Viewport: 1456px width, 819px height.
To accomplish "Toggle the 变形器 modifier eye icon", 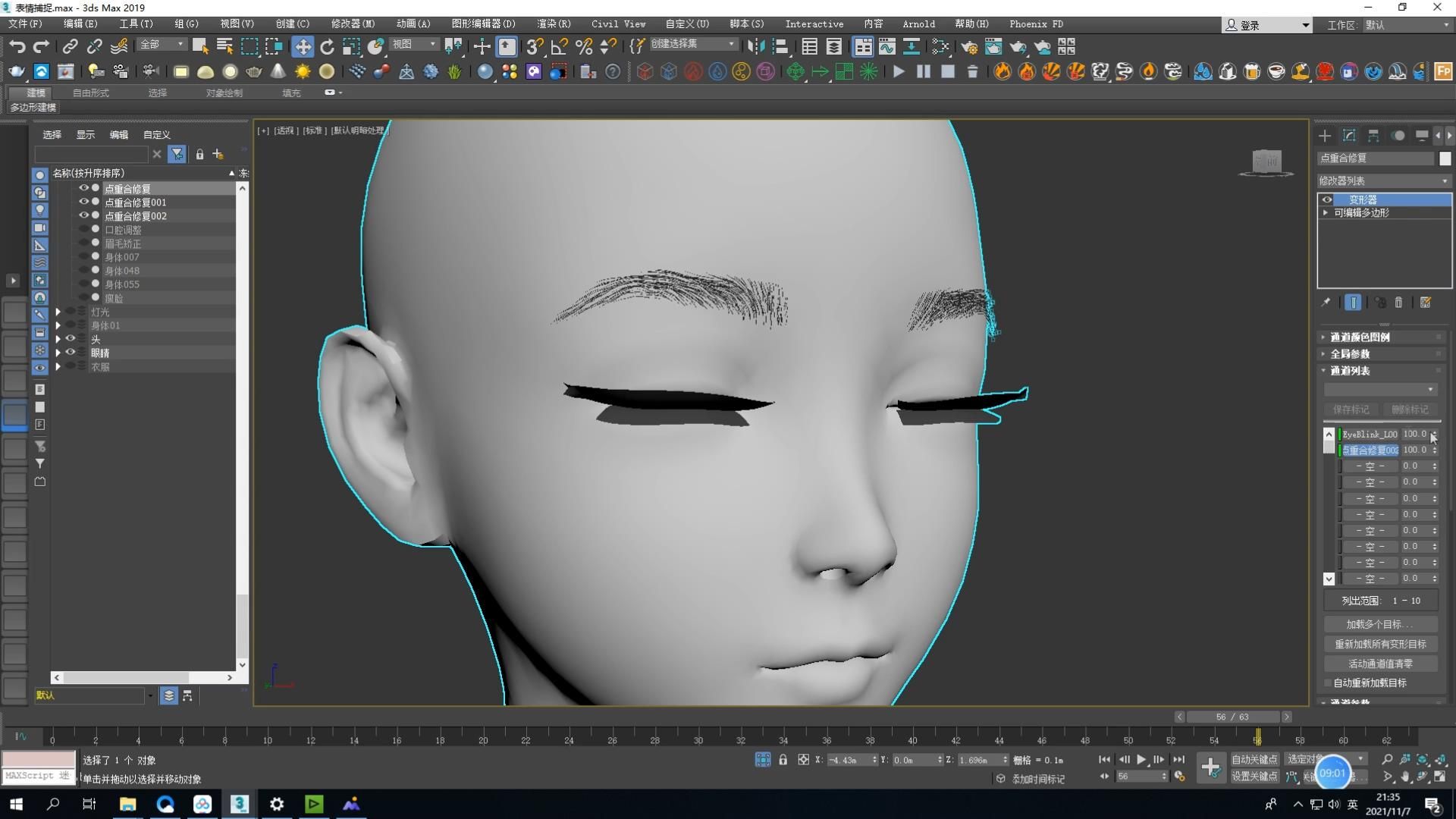I will (x=1326, y=199).
